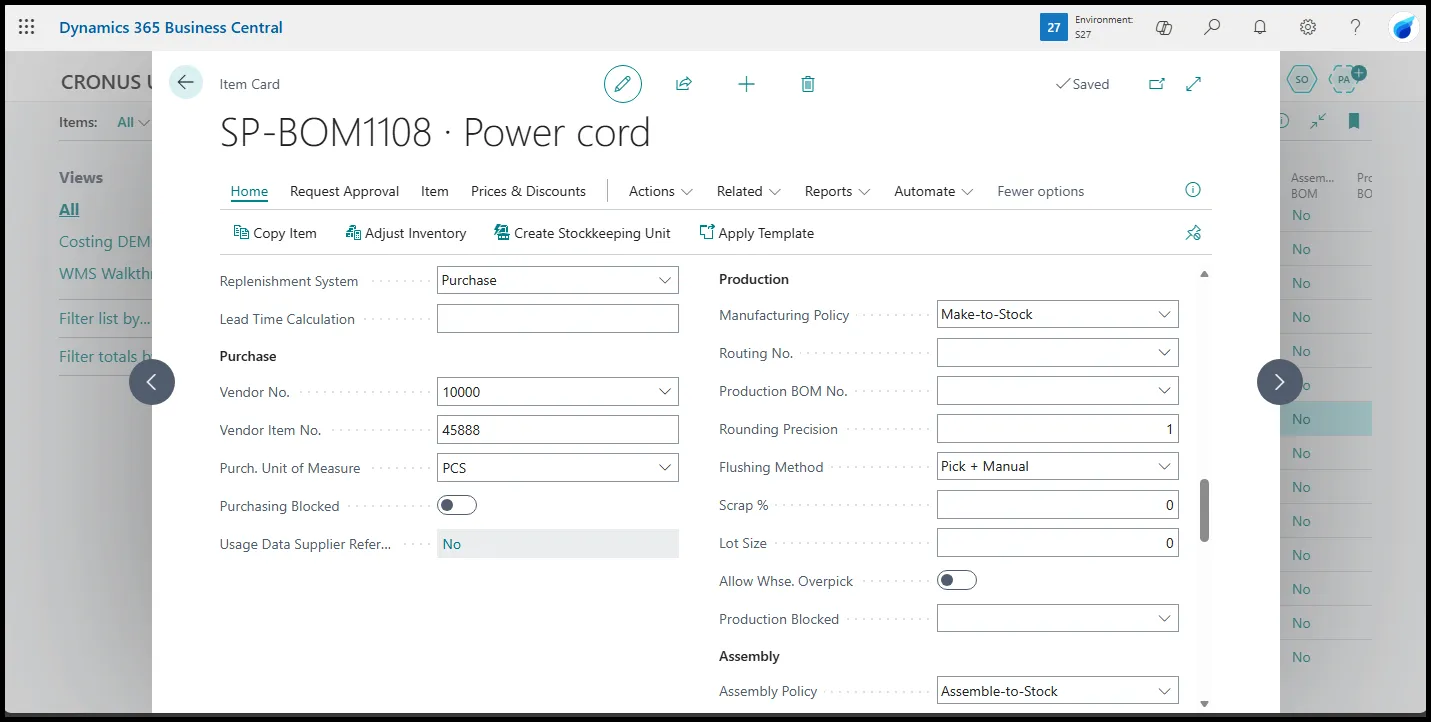Screen dimensions: 1431x722
Task: Click the info circle icon on action bar
Action: tap(1192, 190)
